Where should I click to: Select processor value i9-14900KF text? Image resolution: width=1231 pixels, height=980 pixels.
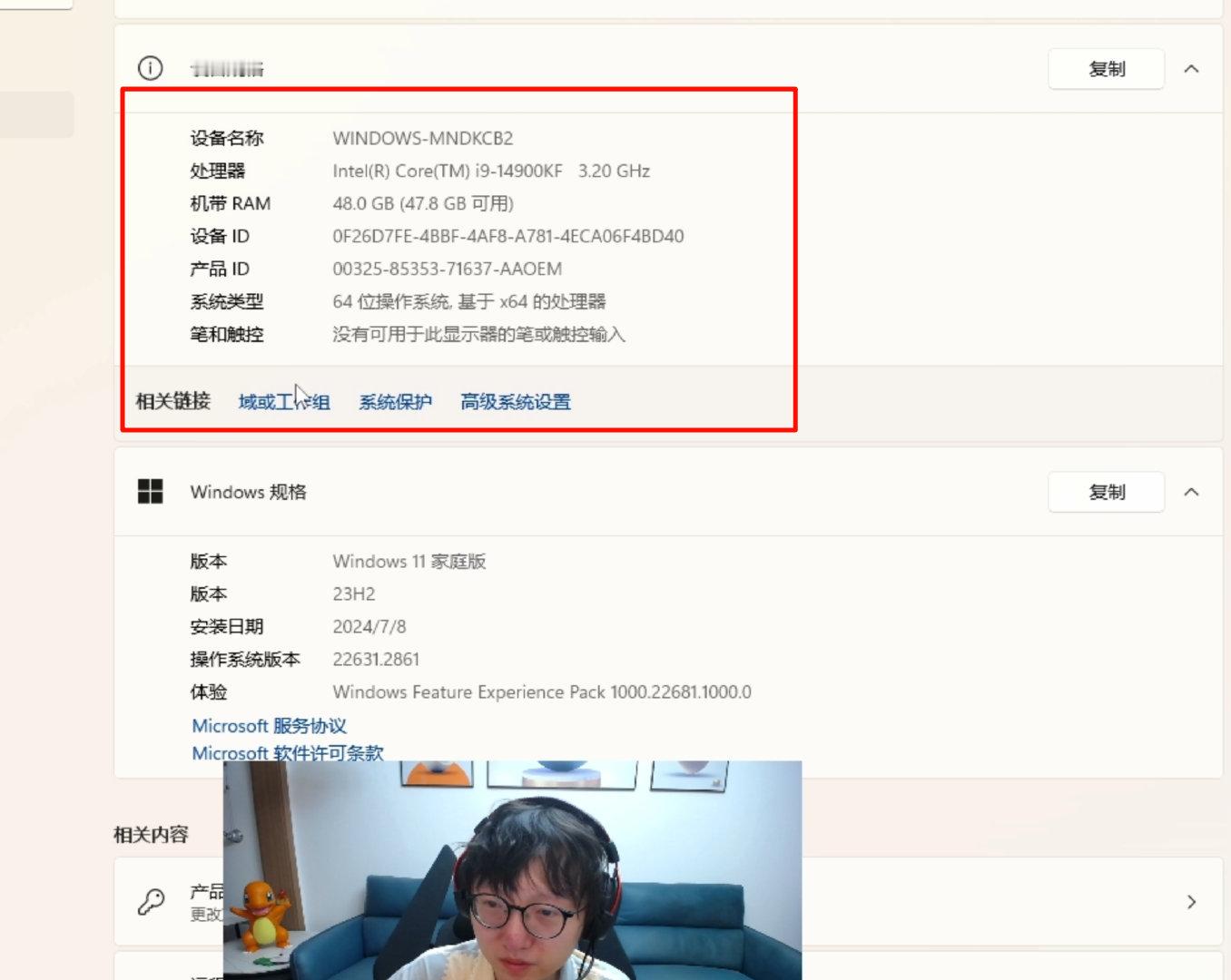[491, 171]
